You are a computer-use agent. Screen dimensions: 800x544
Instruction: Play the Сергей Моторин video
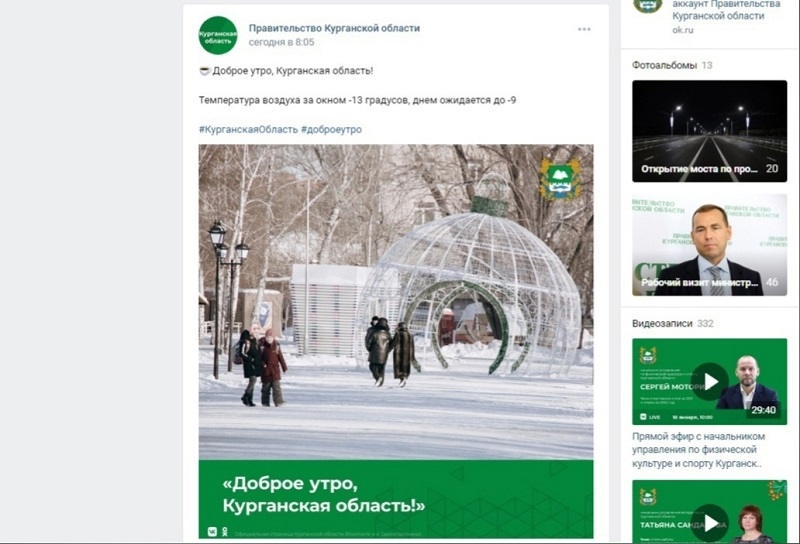click(709, 381)
